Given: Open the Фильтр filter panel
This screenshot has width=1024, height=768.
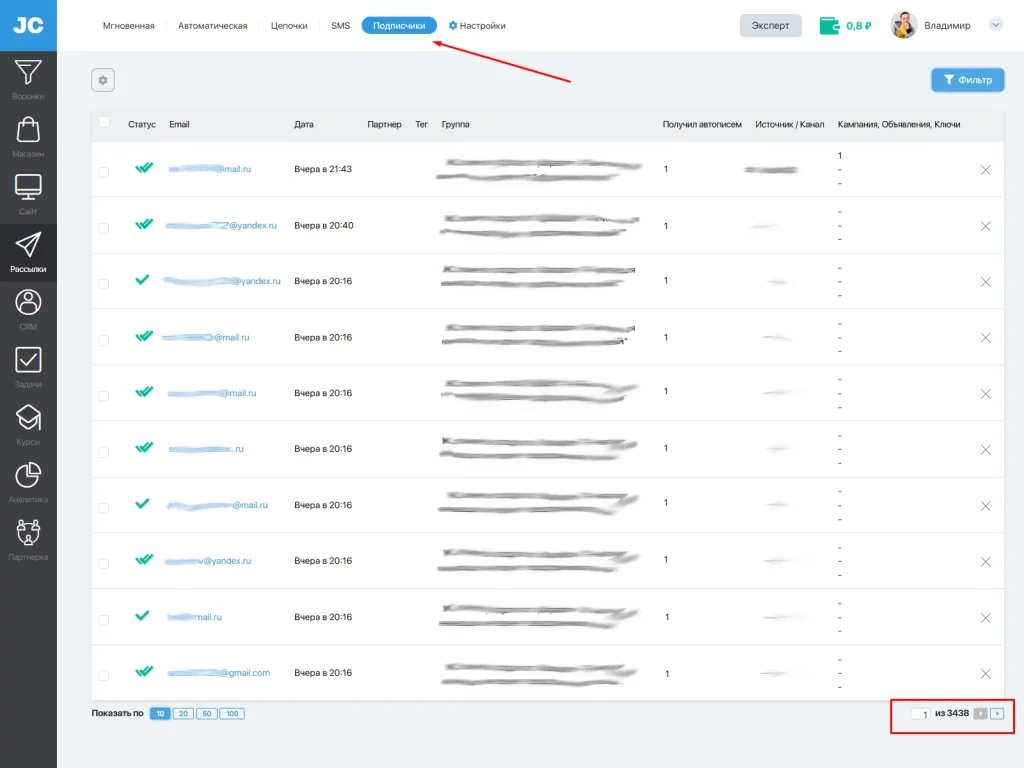Looking at the screenshot, I should (967, 80).
